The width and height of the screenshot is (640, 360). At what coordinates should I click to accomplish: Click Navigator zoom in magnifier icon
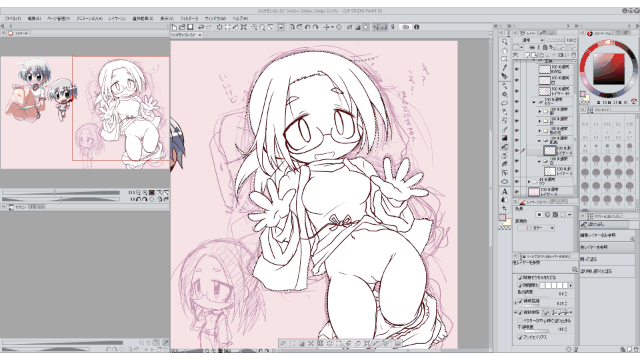pos(145,192)
